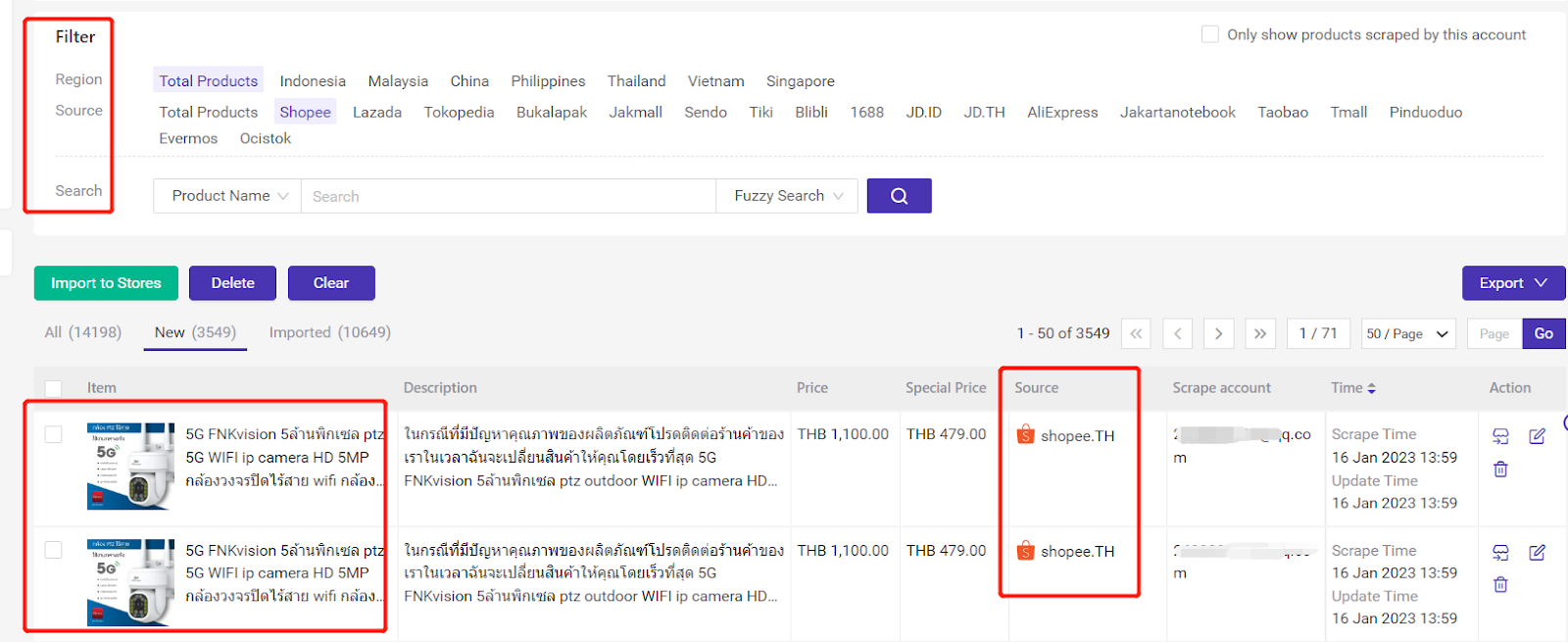Go to first page double-arrow button
The height and width of the screenshot is (642, 1568).
click(x=1136, y=333)
